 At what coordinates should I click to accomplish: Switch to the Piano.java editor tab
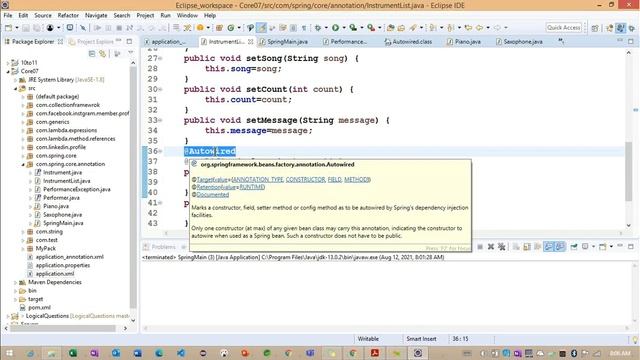[x=464, y=42]
